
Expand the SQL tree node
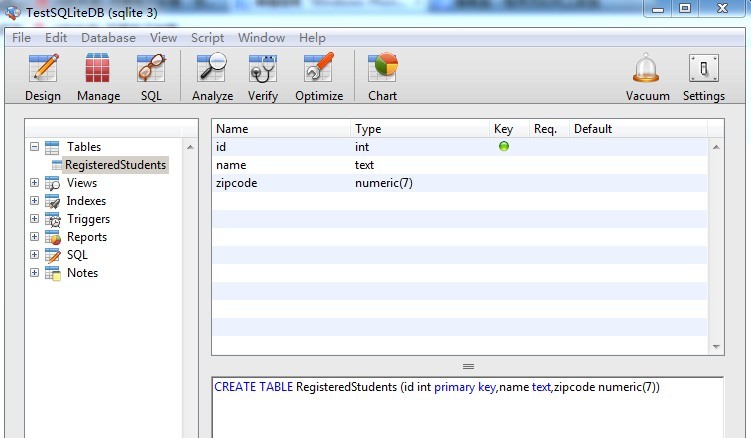point(34,254)
